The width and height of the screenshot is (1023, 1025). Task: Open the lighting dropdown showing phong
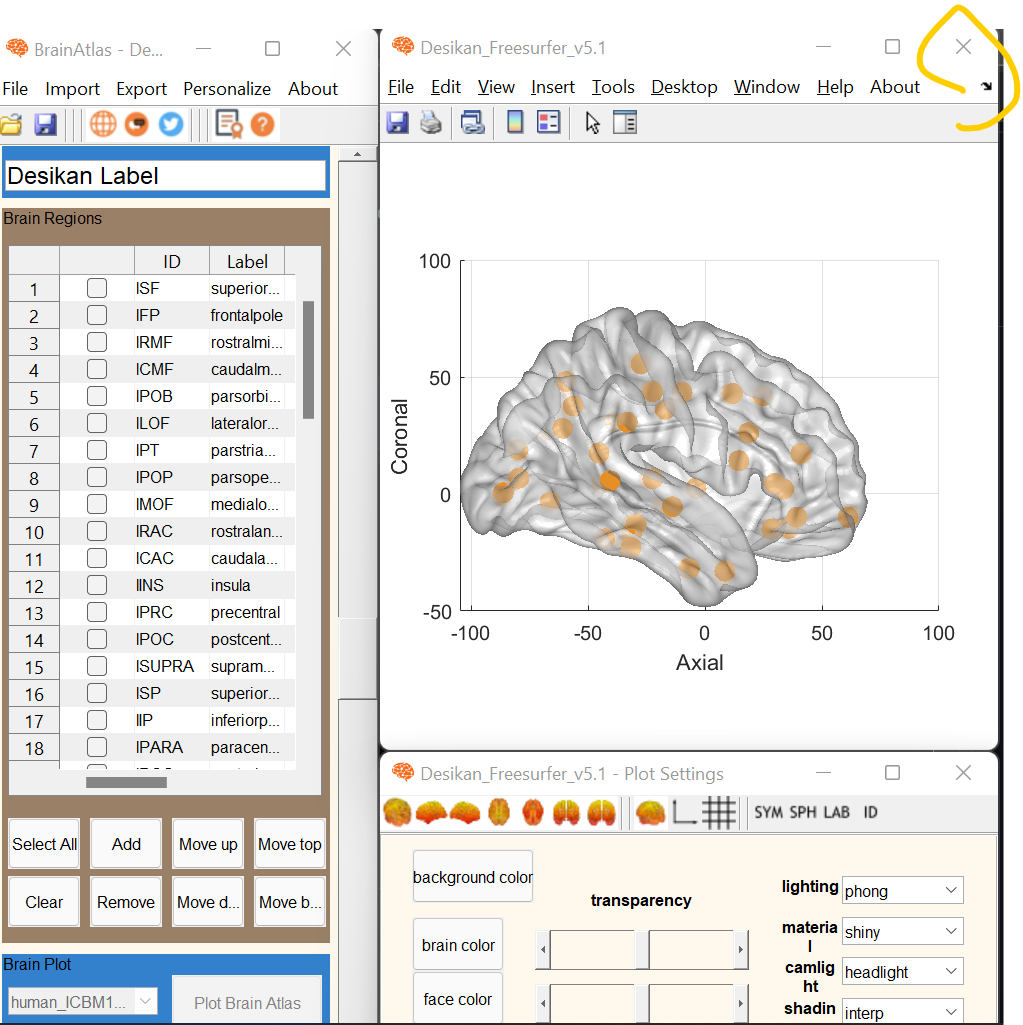point(901,890)
